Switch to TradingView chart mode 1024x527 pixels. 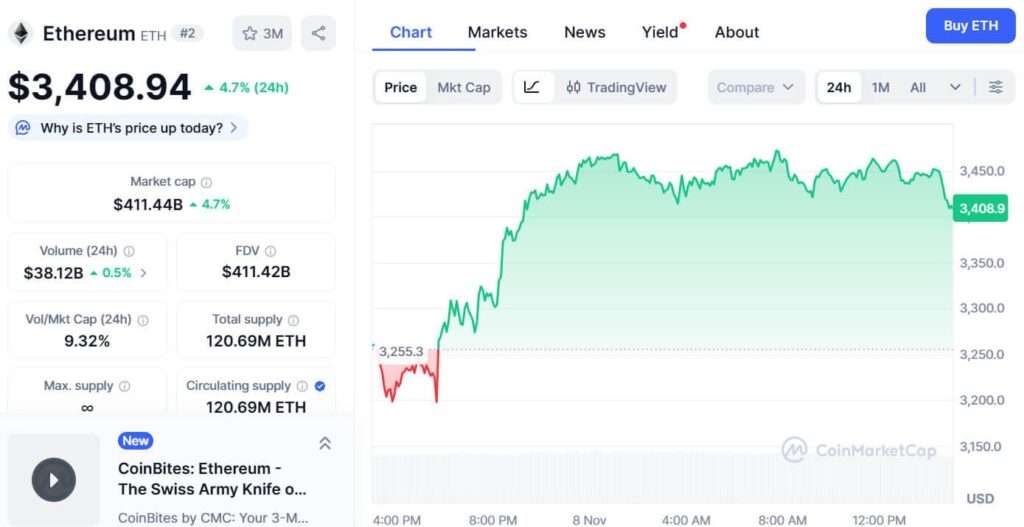[x=616, y=87]
